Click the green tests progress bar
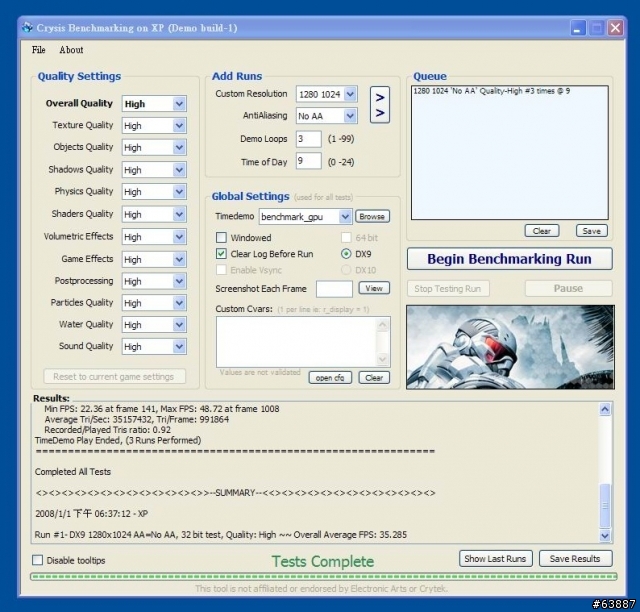Viewport: 640px width, 612px height. (324, 577)
